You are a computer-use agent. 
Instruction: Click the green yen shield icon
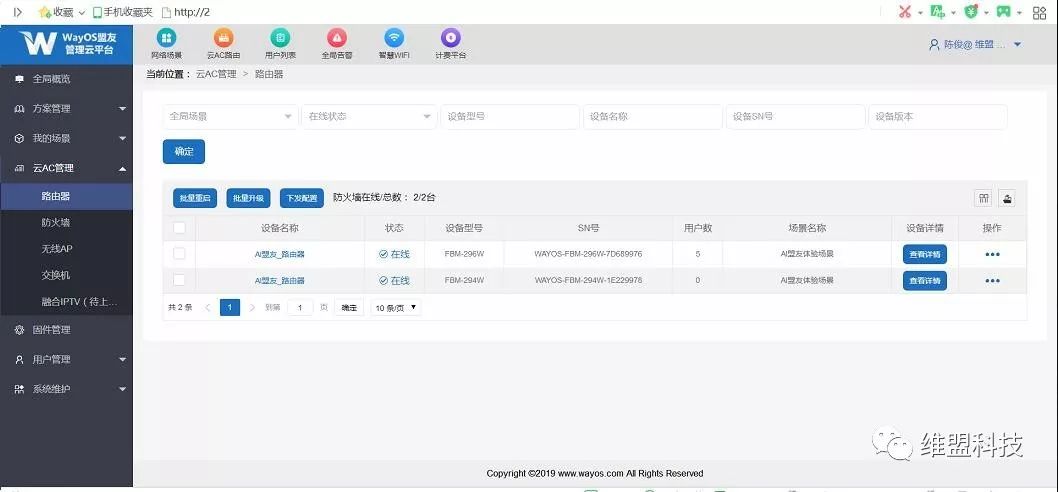(x=971, y=11)
